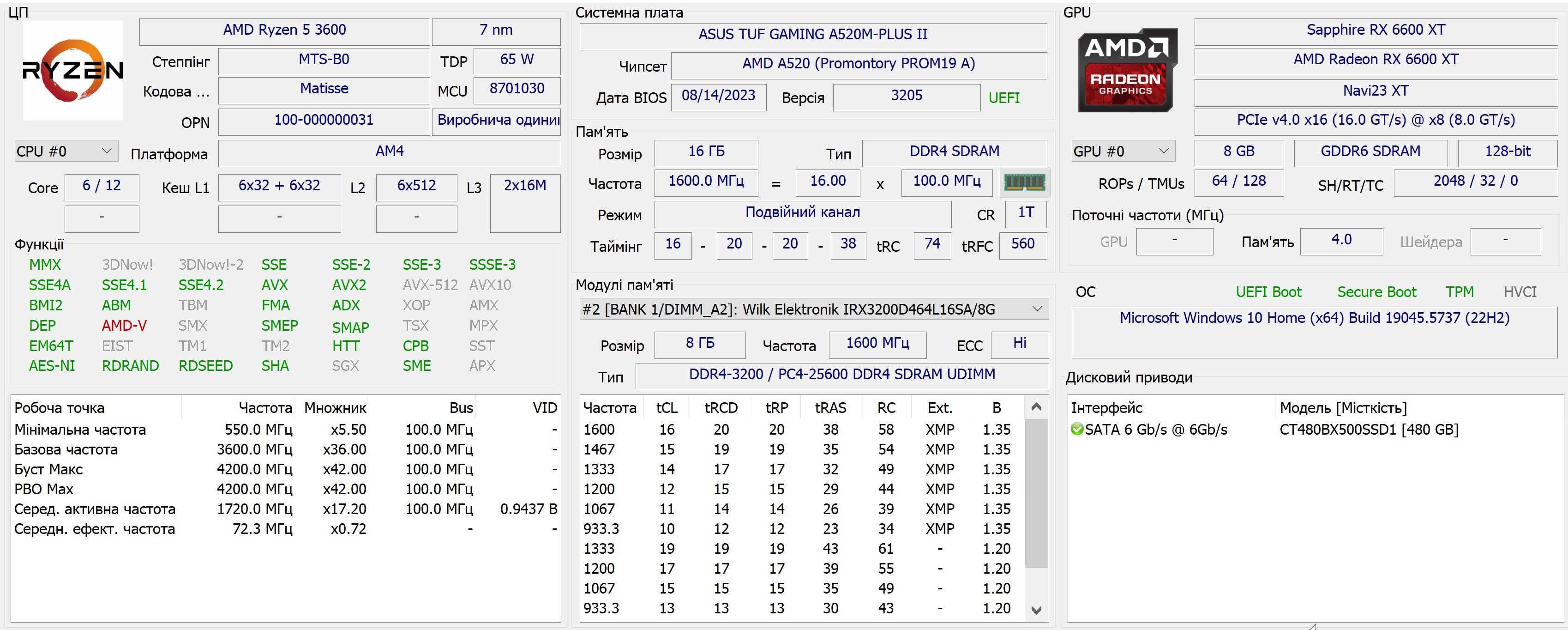Click the 65 W TDP value
Screen dimensions: 1568x630
pos(517,61)
